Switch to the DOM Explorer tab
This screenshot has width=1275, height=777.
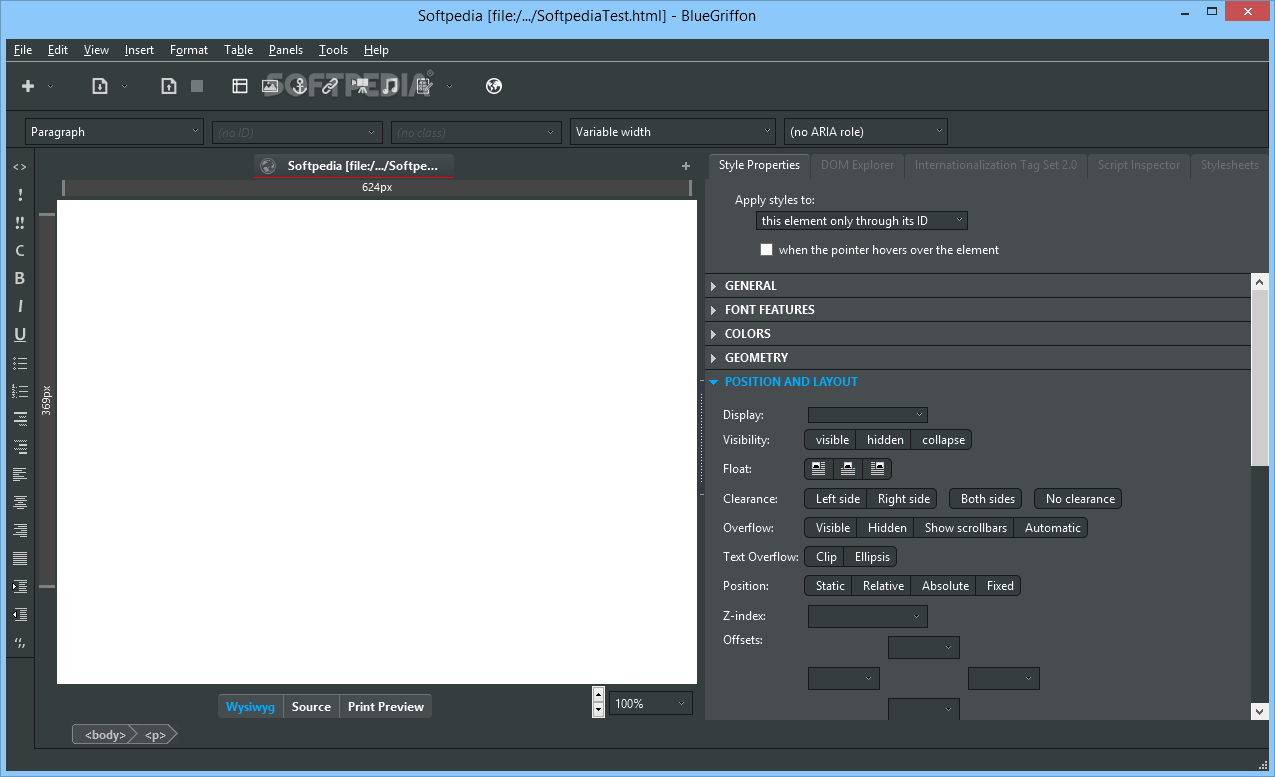[x=857, y=165]
